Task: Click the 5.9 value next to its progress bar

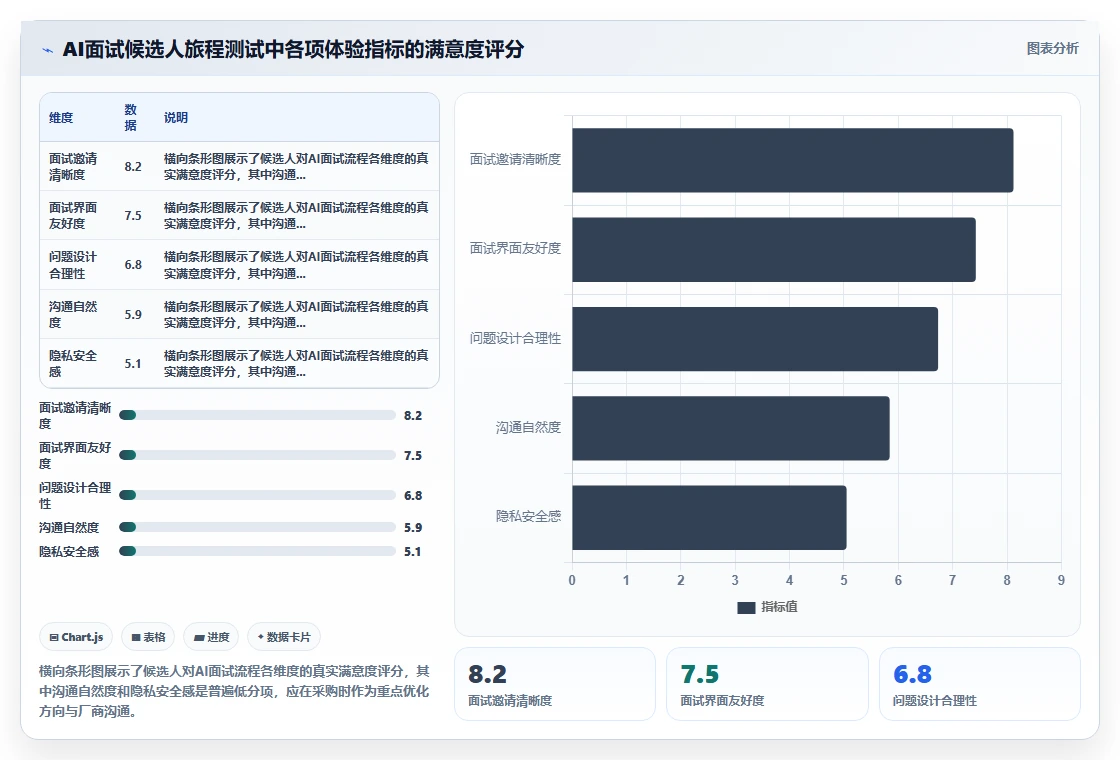Action: 413,528
